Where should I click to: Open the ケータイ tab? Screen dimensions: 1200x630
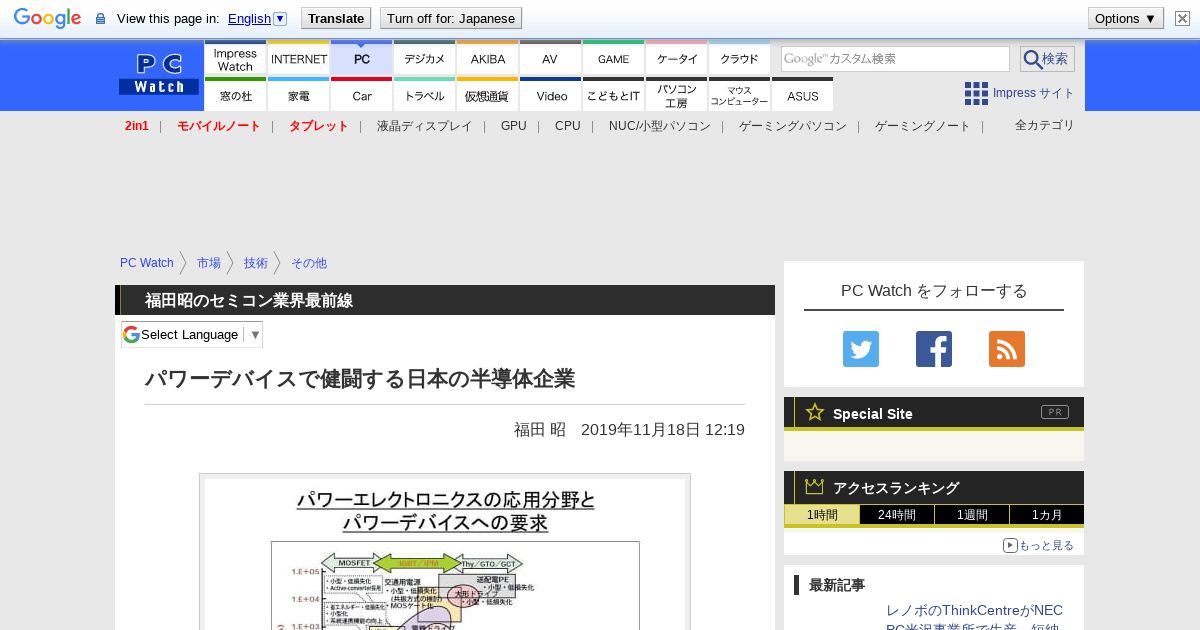tap(677, 58)
